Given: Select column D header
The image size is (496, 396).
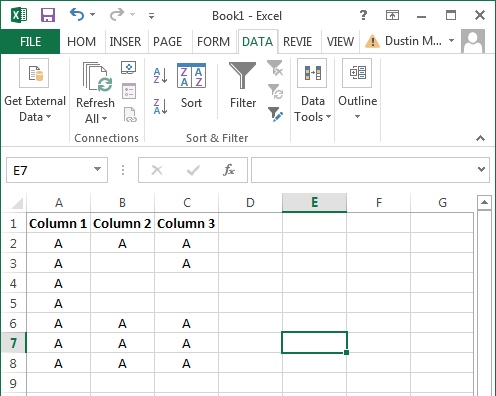Looking at the screenshot, I should (250, 203).
